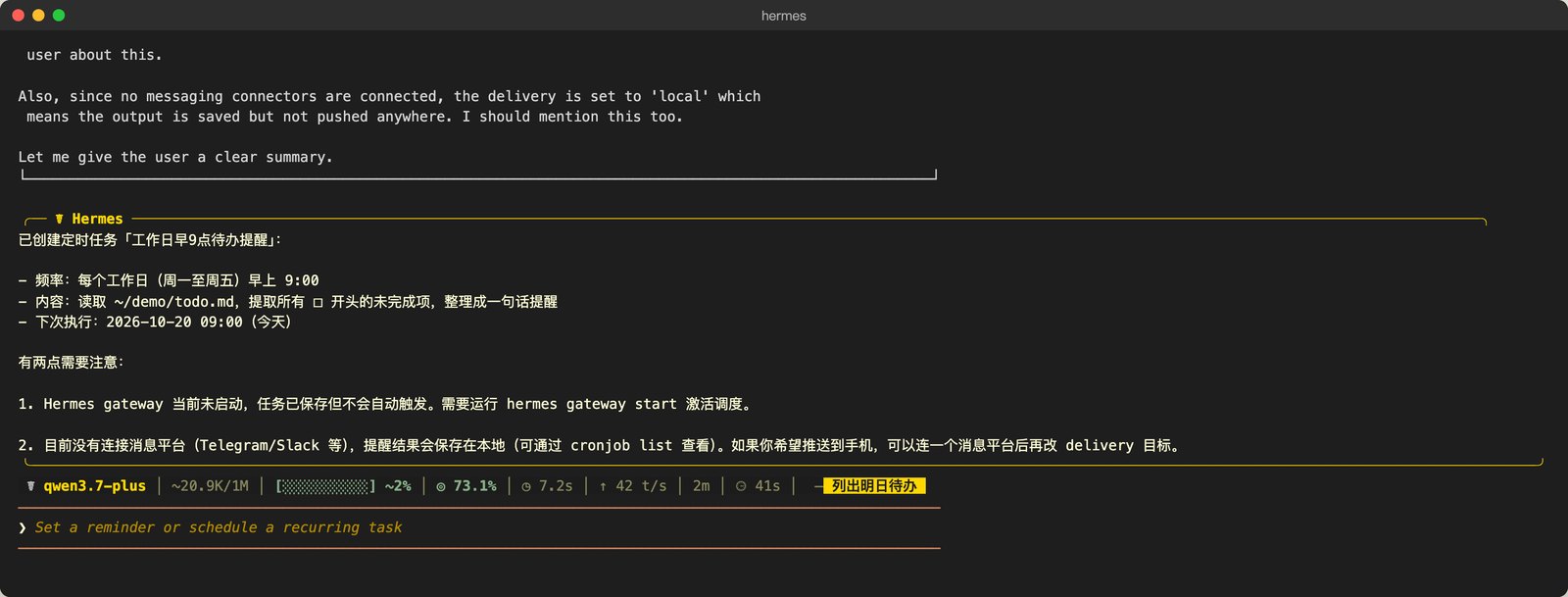Click the 'Hermes' label in the response header

click(98, 219)
